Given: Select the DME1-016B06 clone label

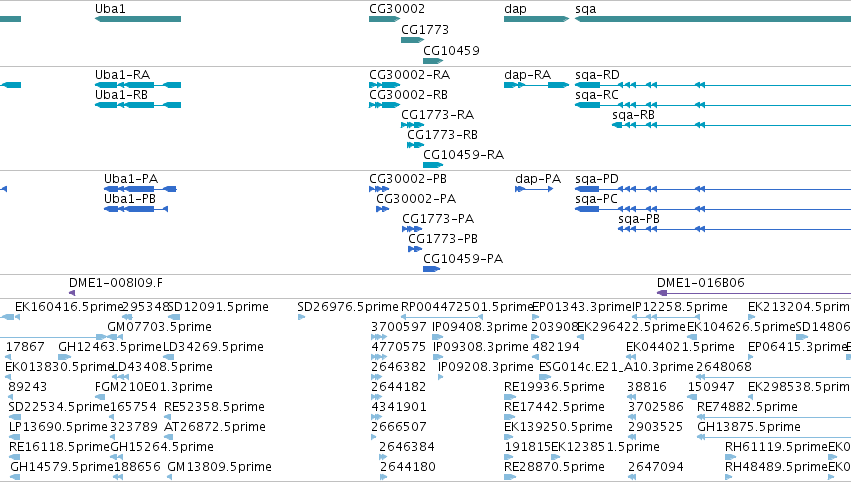Looking at the screenshot, I should pyautogui.click(x=701, y=283).
